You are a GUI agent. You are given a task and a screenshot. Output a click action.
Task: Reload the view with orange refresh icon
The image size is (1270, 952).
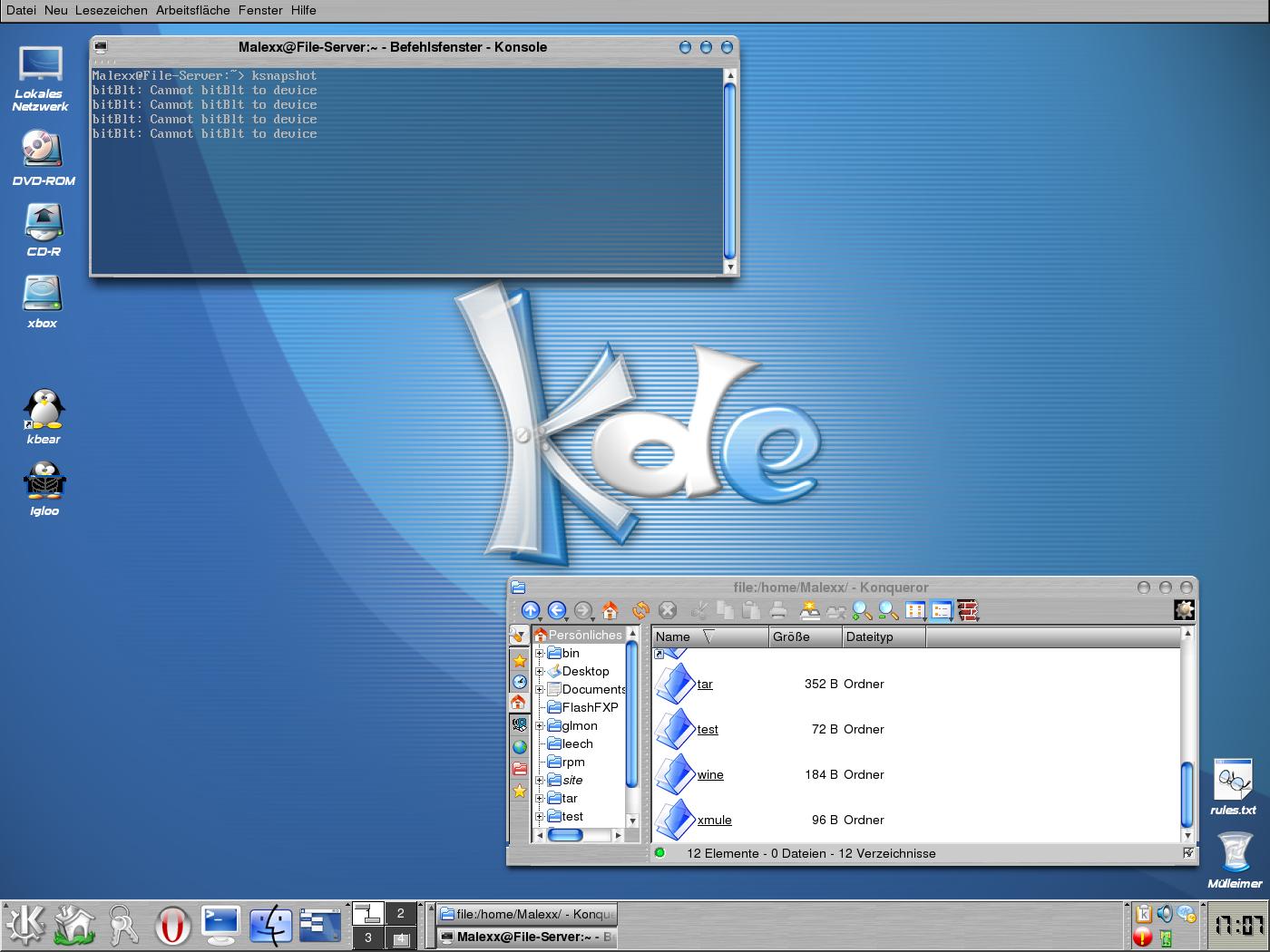coord(640,611)
